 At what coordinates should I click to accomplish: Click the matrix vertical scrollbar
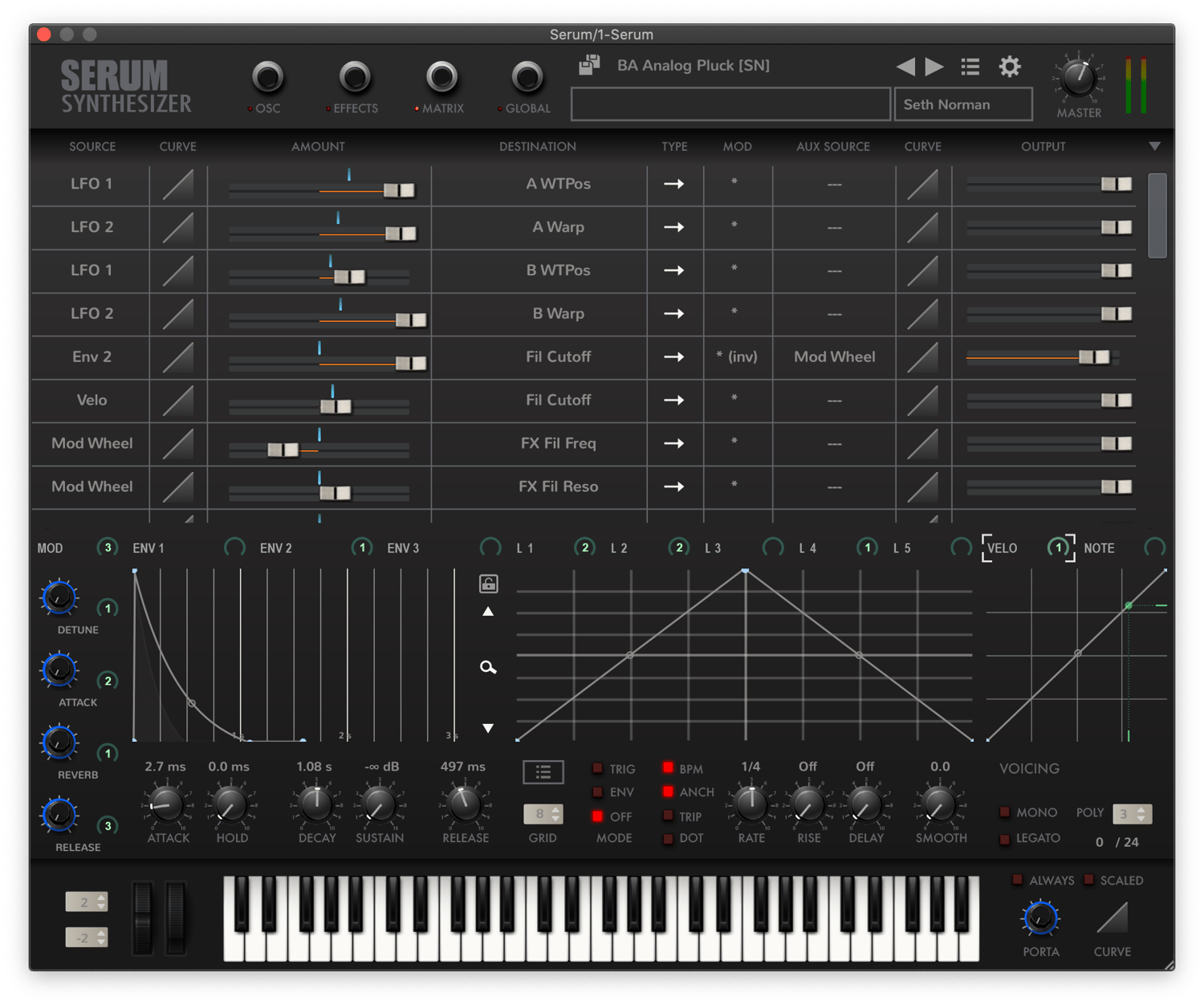click(1157, 216)
